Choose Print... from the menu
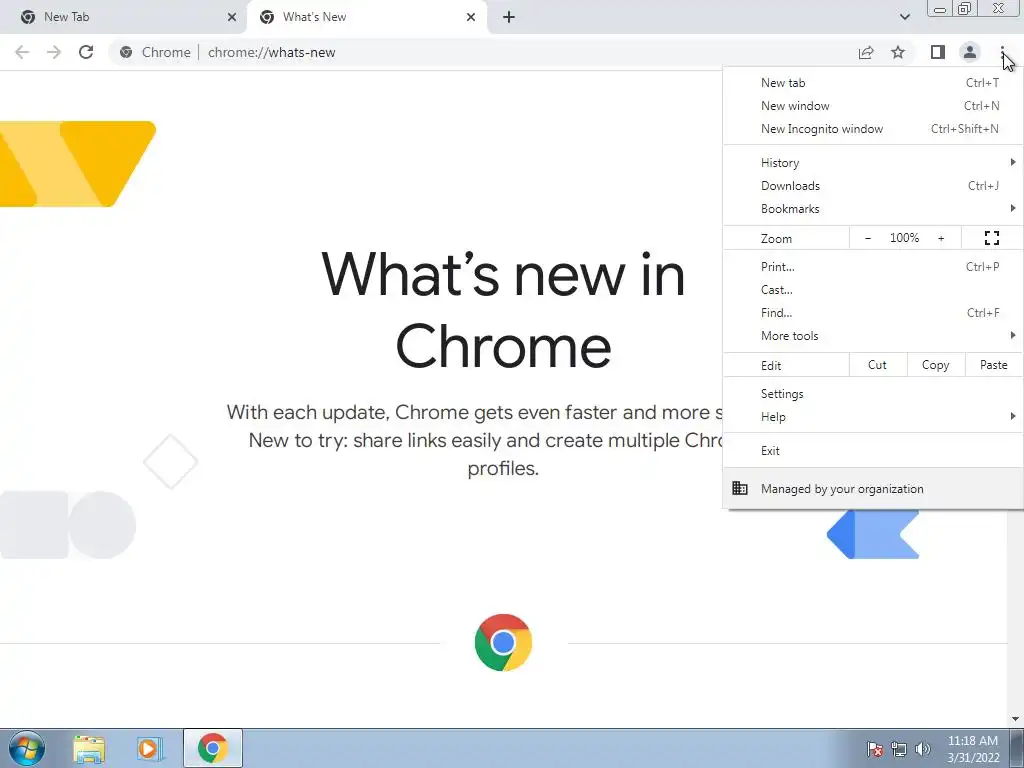Screen dimensions: 1024x768 [x=873, y=266]
